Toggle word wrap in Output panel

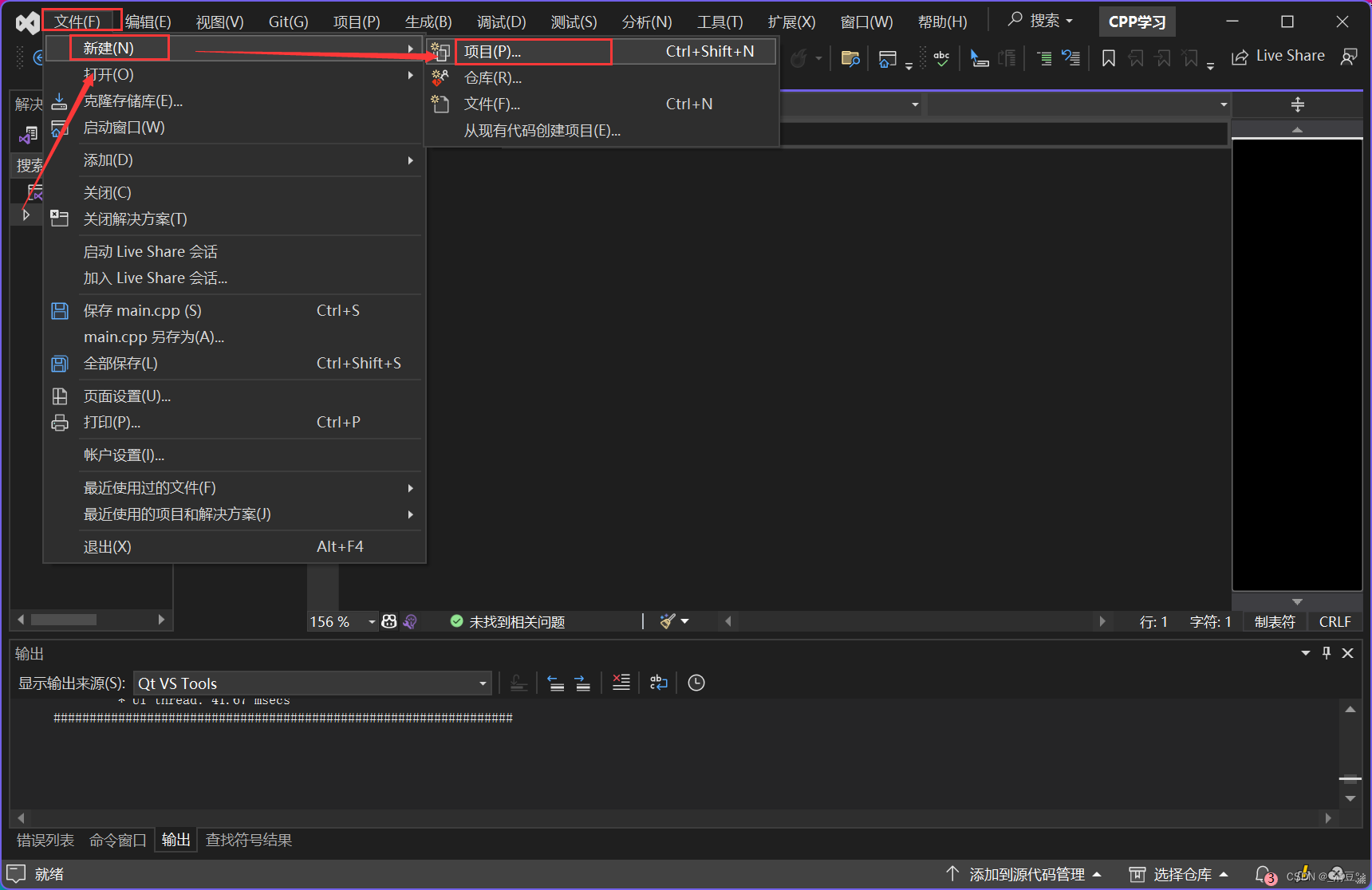click(659, 683)
